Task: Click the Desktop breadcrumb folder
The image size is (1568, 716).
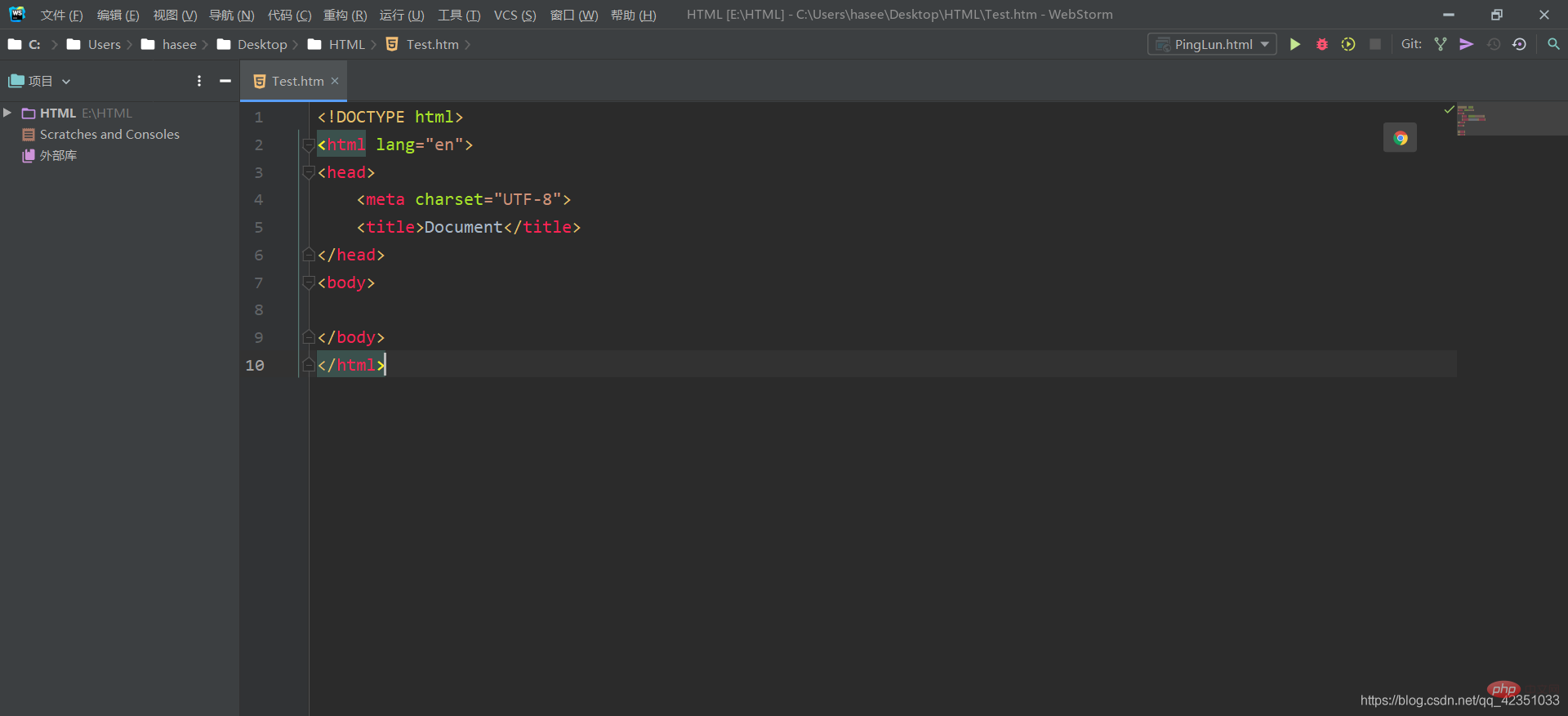Action: pos(252,44)
